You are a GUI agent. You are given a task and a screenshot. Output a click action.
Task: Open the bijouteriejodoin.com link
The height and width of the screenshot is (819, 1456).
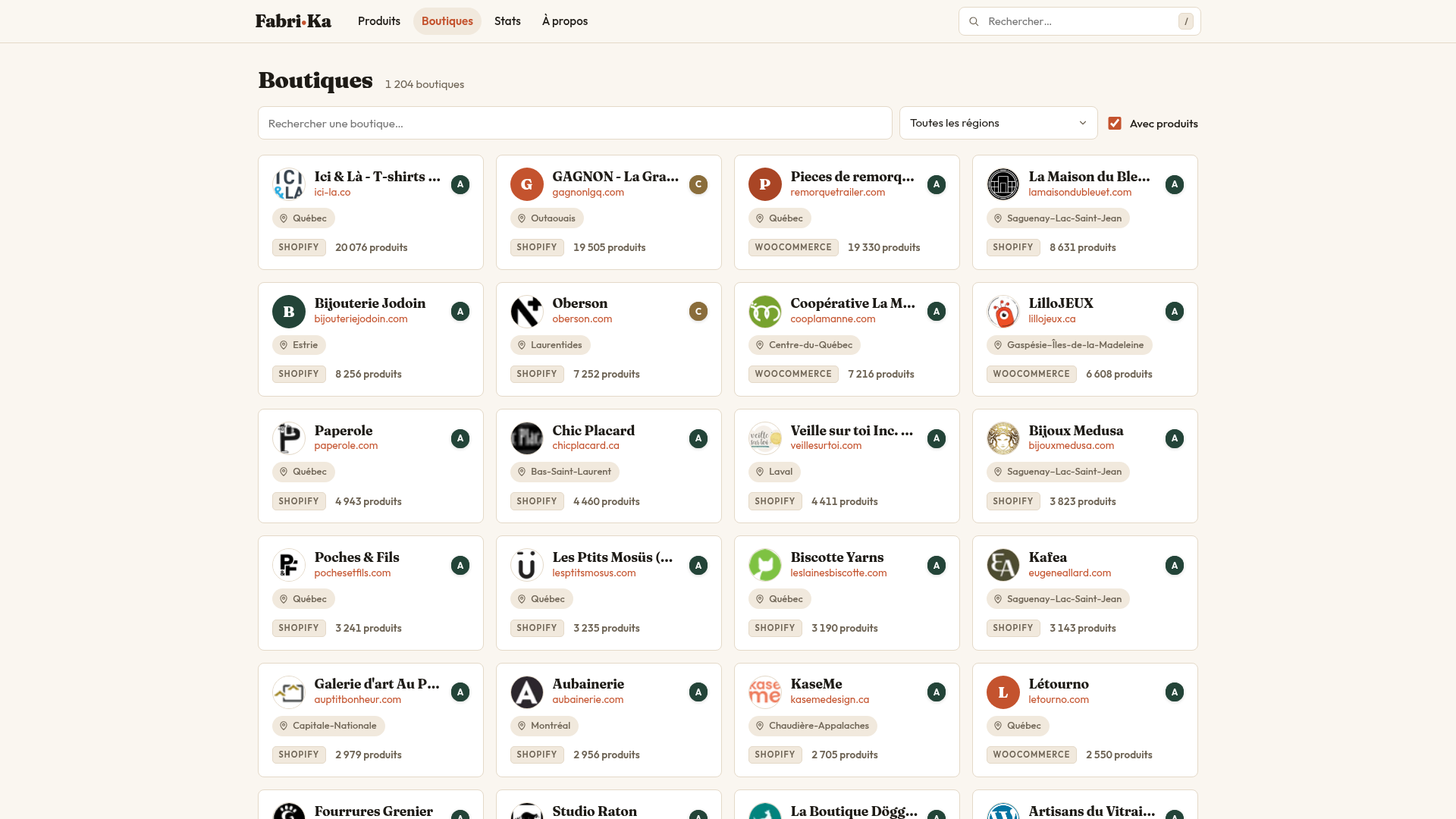point(361,319)
